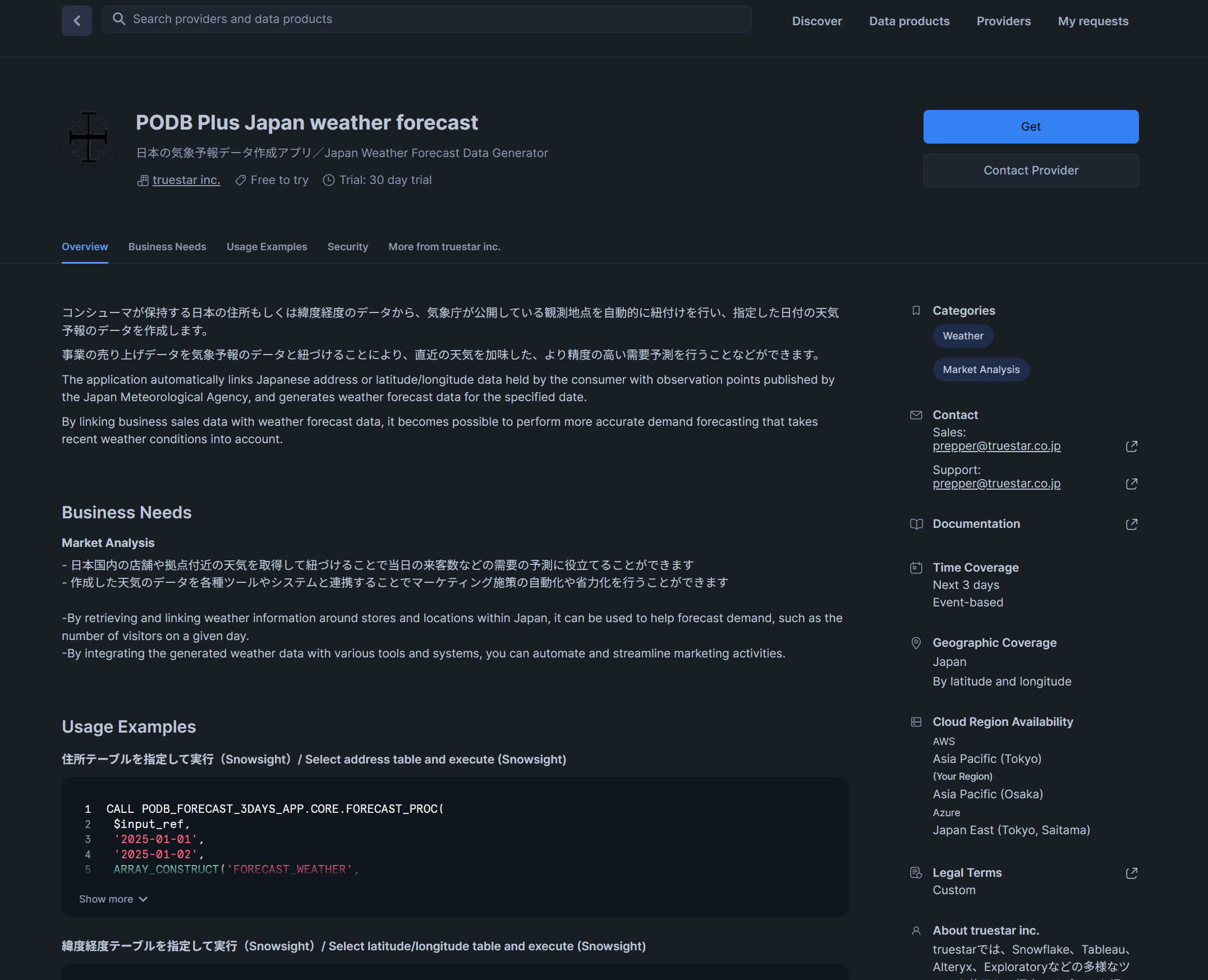Viewport: 1208px width, 980px height.
Task: Click the Trial: 30 day trial text
Action: tap(385, 180)
